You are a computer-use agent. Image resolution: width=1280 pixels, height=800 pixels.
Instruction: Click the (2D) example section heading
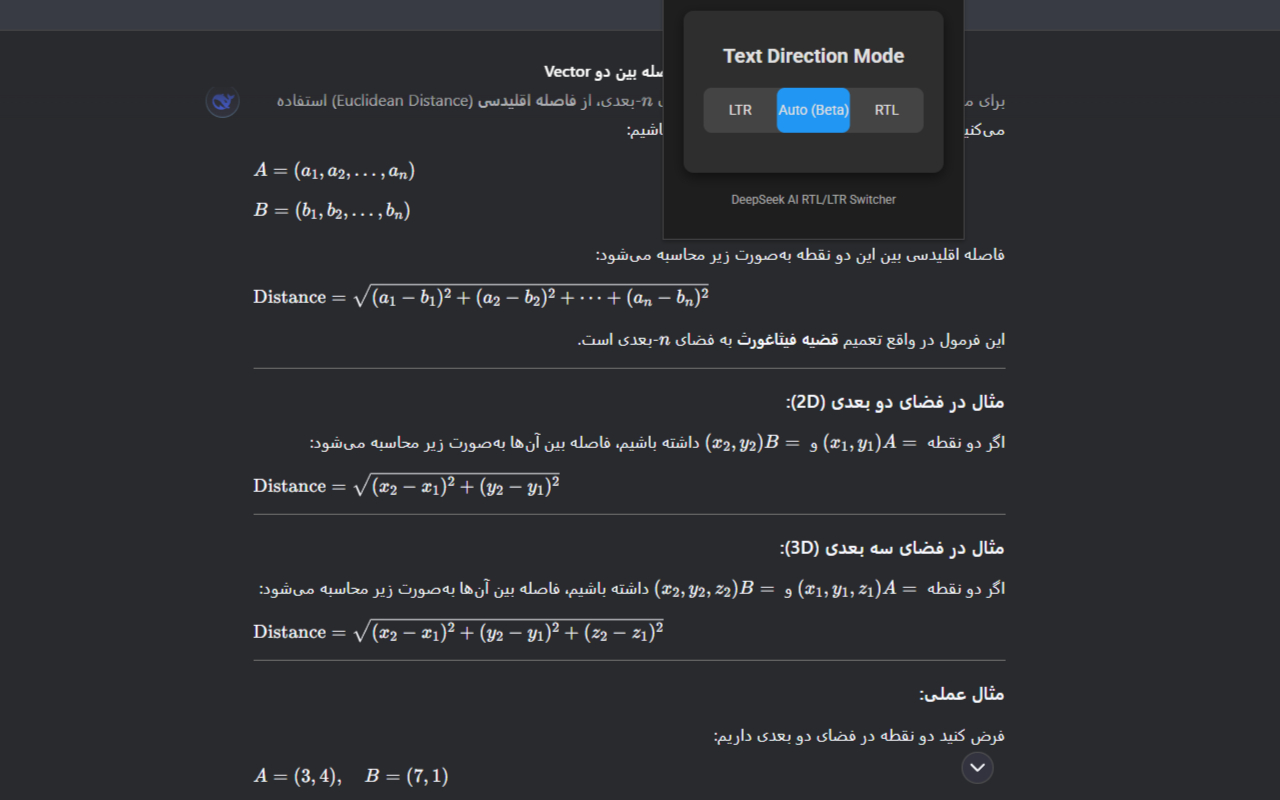[x=894, y=402]
